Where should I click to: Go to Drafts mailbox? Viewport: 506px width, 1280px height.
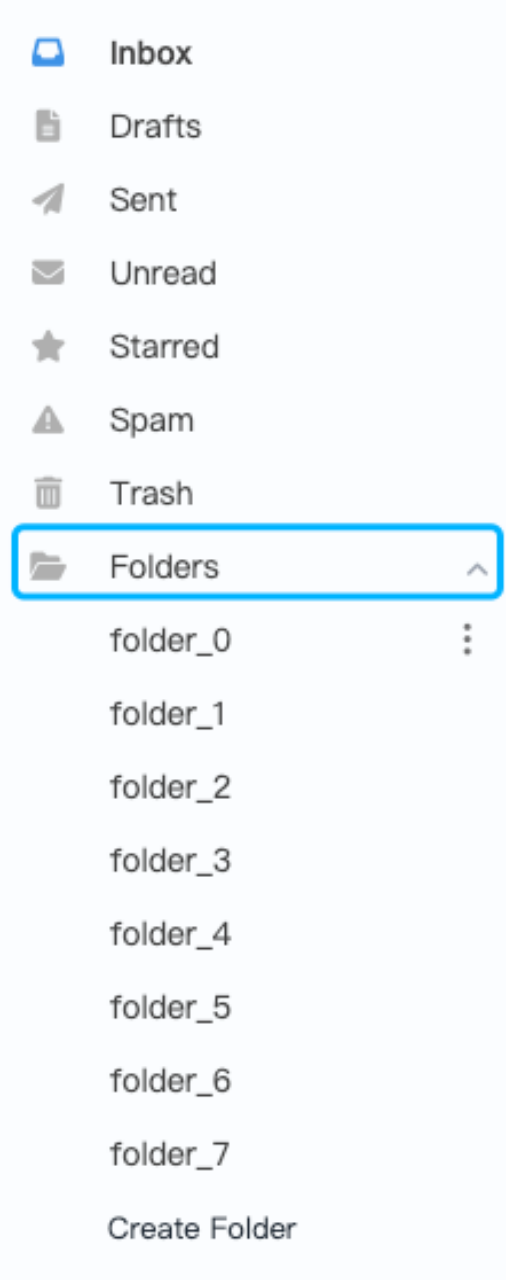(155, 127)
